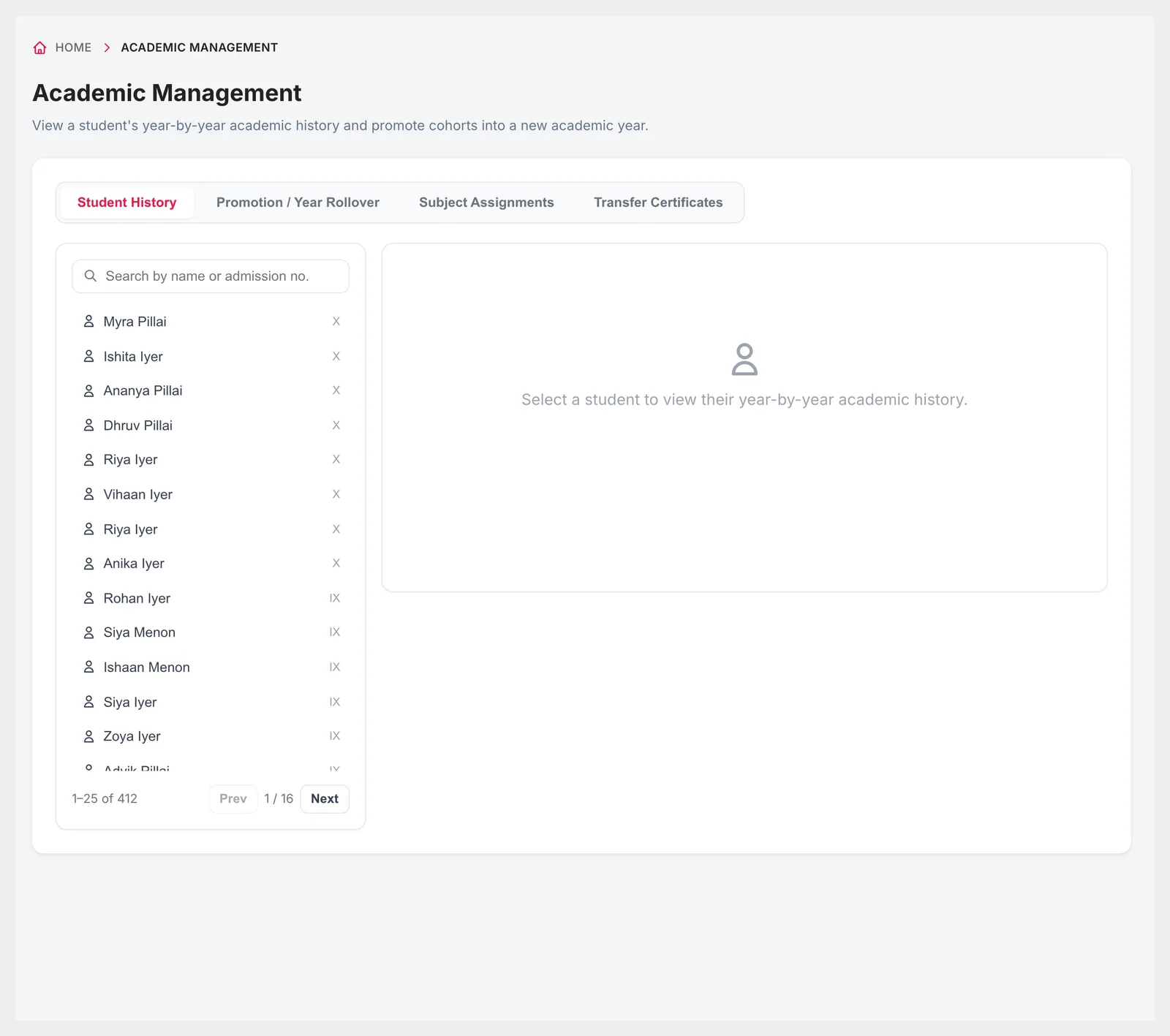This screenshot has height=1036, width=1170.
Task: Switch to Promotion / Year Rollover tab
Action: (298, 203)
